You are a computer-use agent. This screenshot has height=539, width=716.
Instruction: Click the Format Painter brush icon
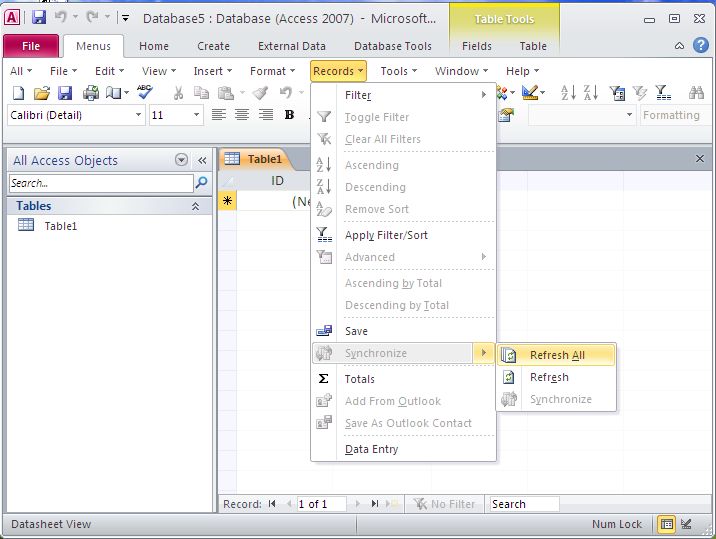pyautogui.click(x=261, y=93)
